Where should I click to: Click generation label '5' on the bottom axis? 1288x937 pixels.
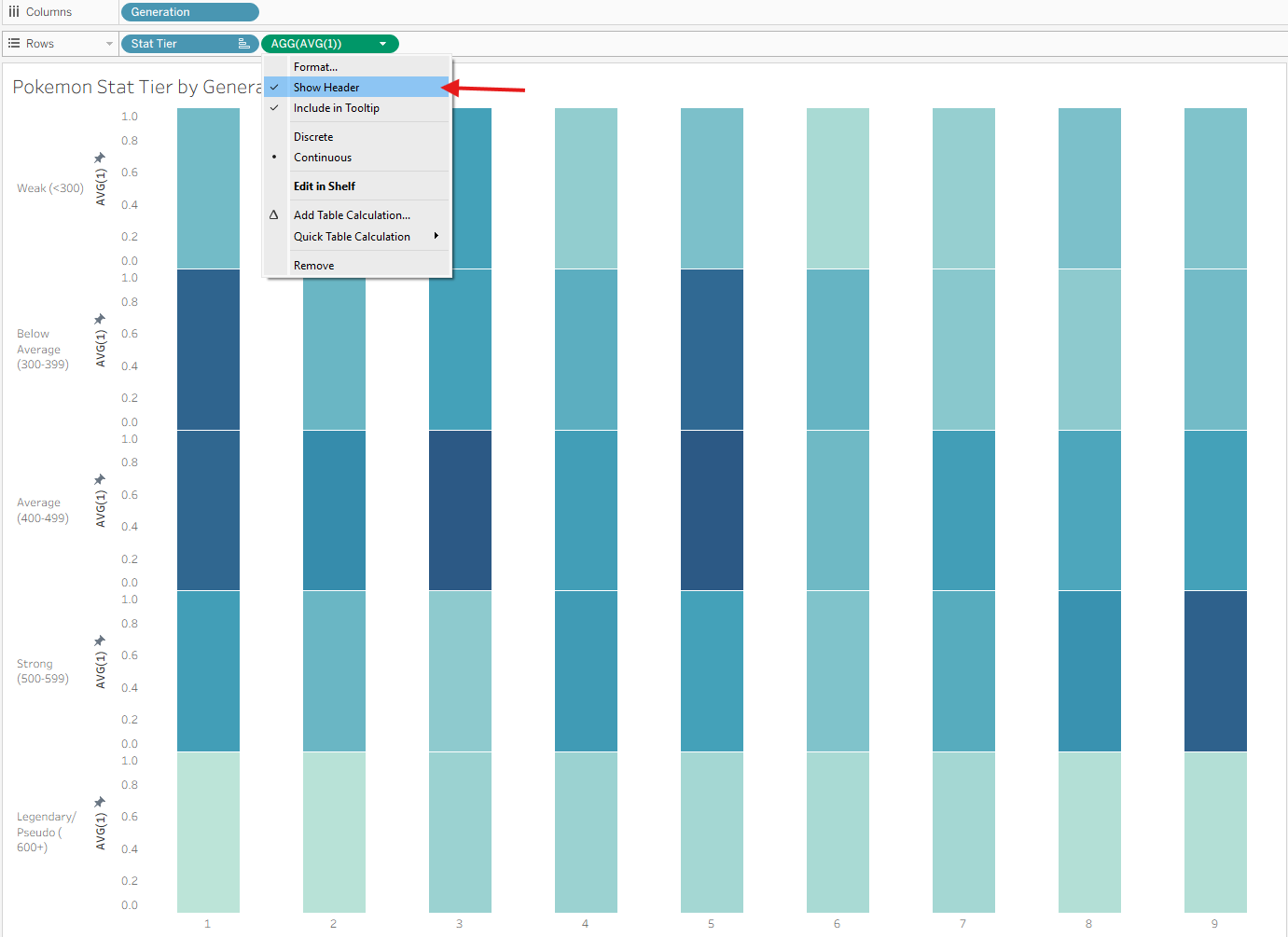point(712,924)
